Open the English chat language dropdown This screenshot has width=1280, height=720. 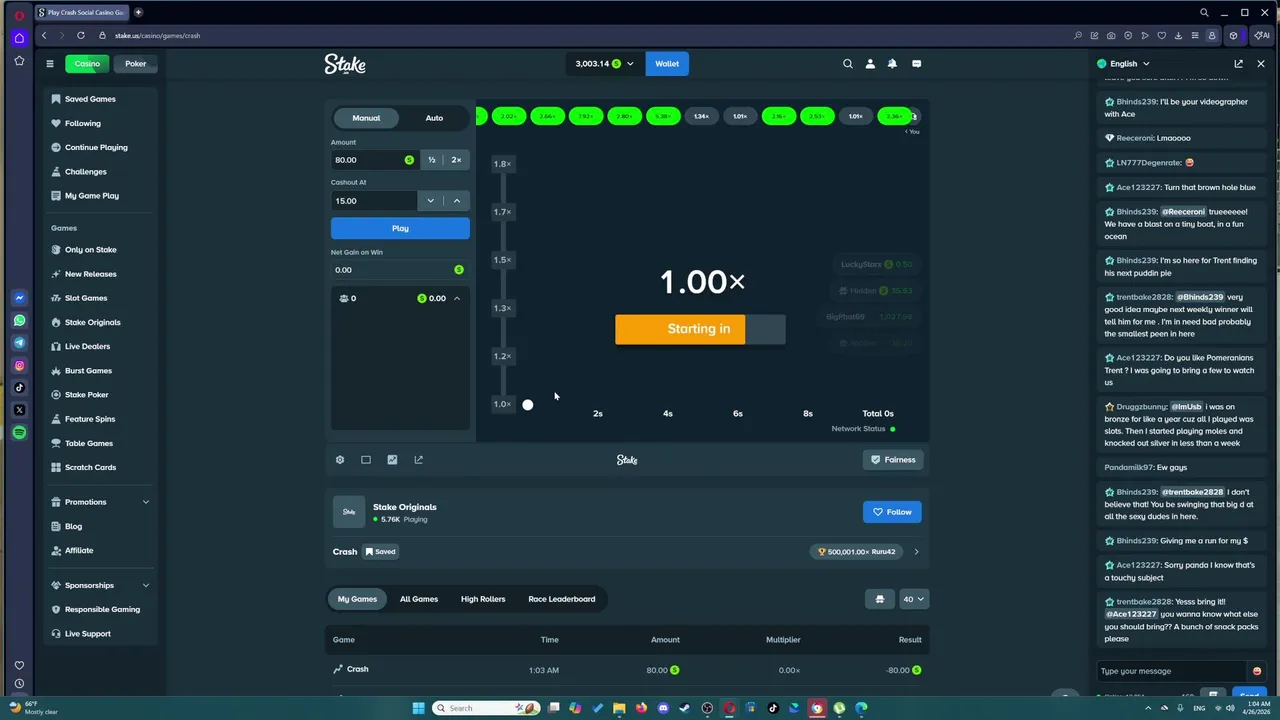1124,64
